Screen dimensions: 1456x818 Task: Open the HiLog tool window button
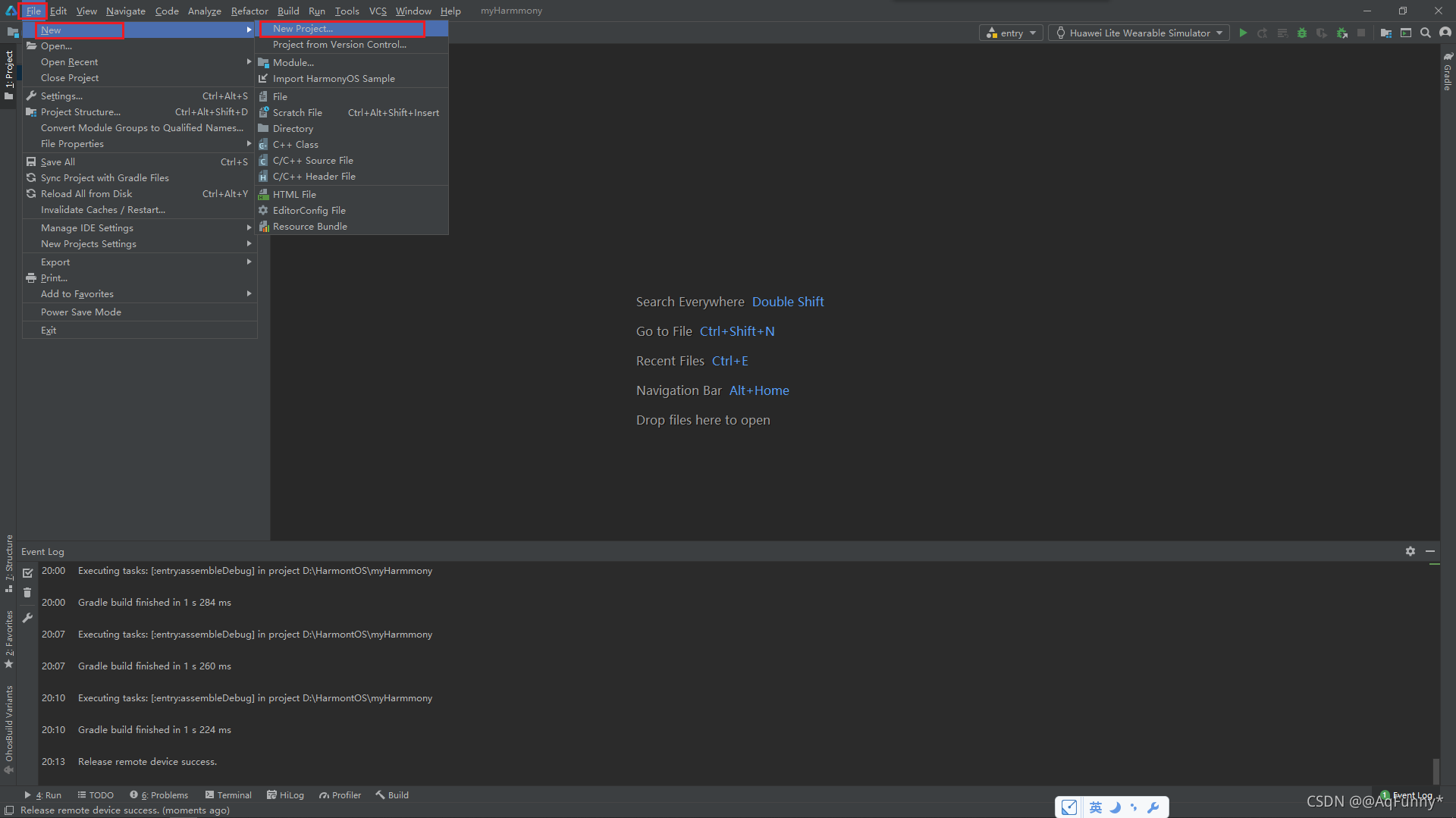pyautogui.click(x=285, y=795)
